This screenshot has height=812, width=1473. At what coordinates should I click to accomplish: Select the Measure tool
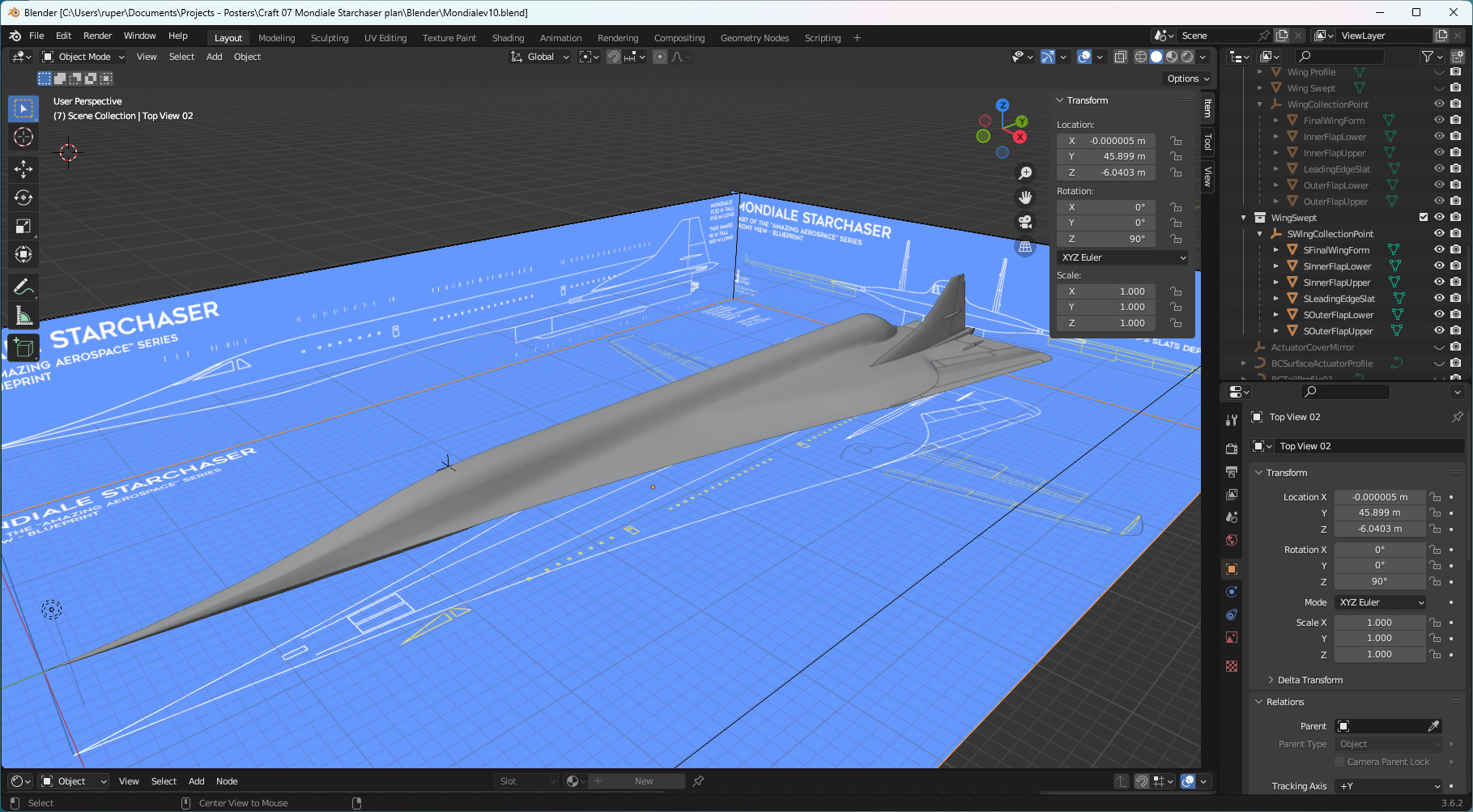[23, 316]
